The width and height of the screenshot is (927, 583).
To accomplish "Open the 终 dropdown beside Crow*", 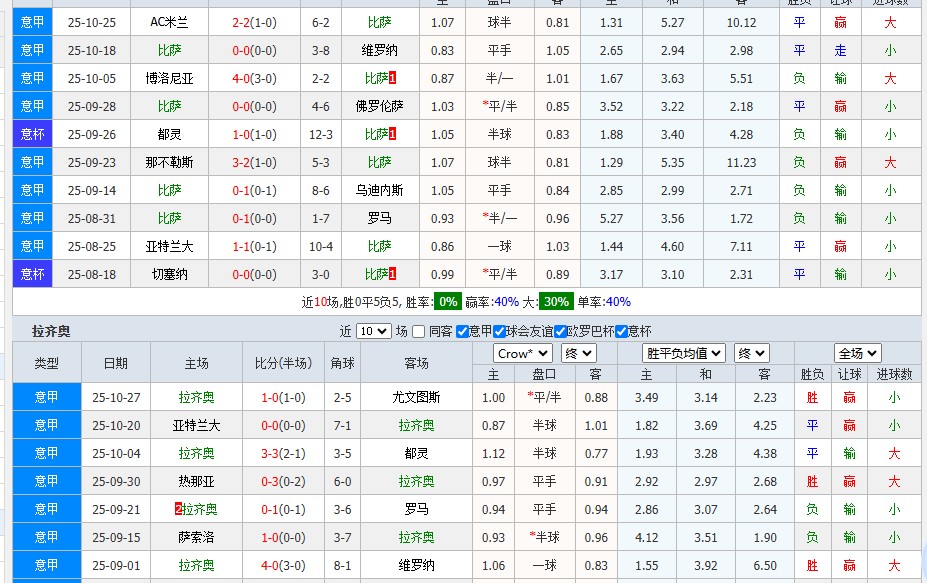I will tap(578, 354).
